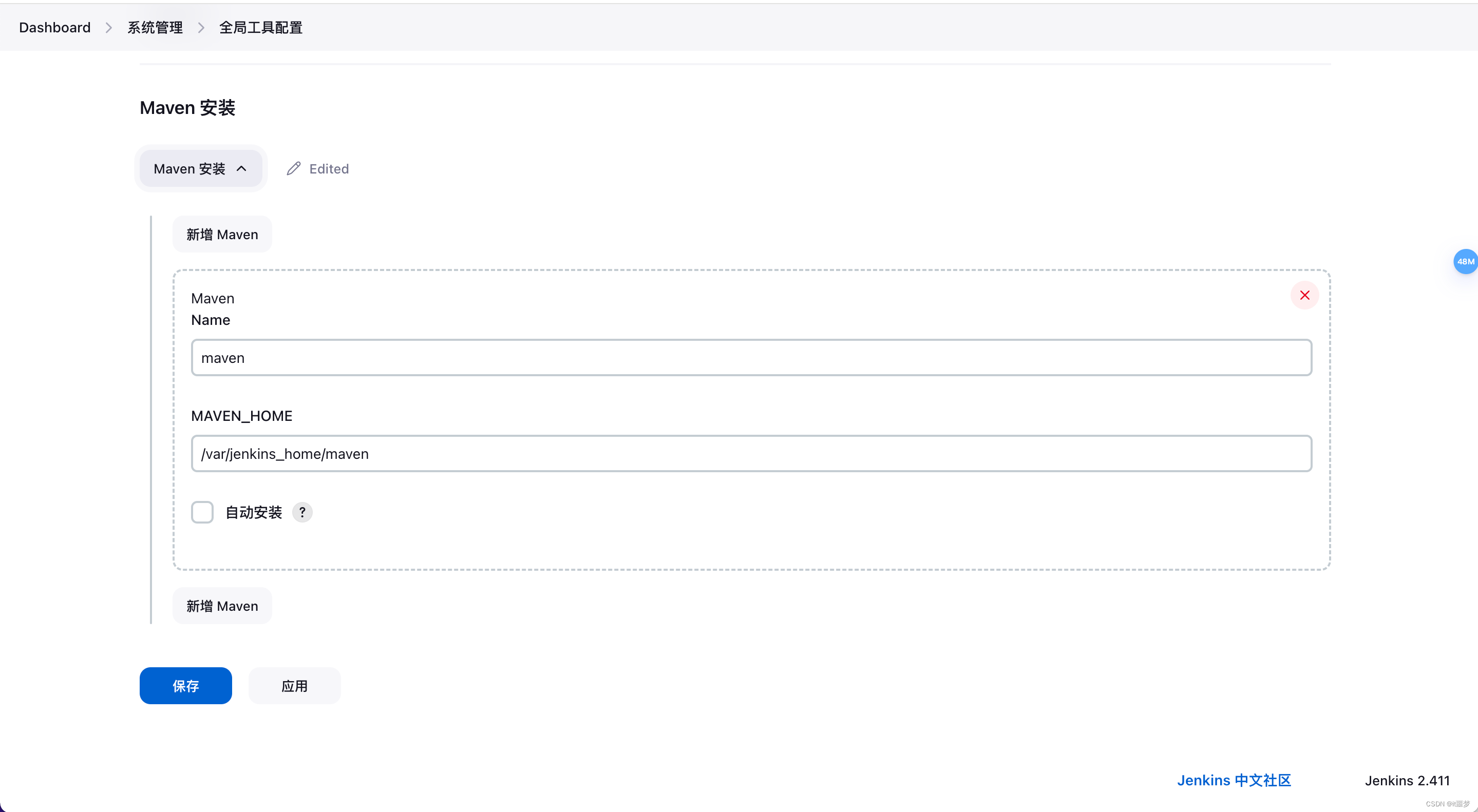Enable automatic installation checkbox
The width and height of the screenshot is (1478, 812).
pyautogui.click(x=202, y=512)
